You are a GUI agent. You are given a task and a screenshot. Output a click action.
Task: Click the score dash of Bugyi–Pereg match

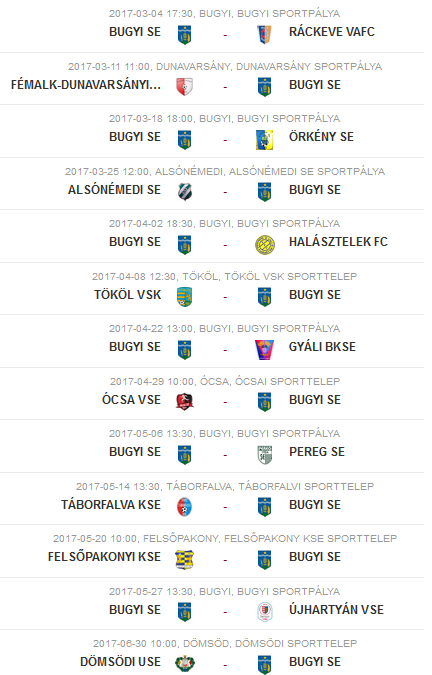point(225,455)
